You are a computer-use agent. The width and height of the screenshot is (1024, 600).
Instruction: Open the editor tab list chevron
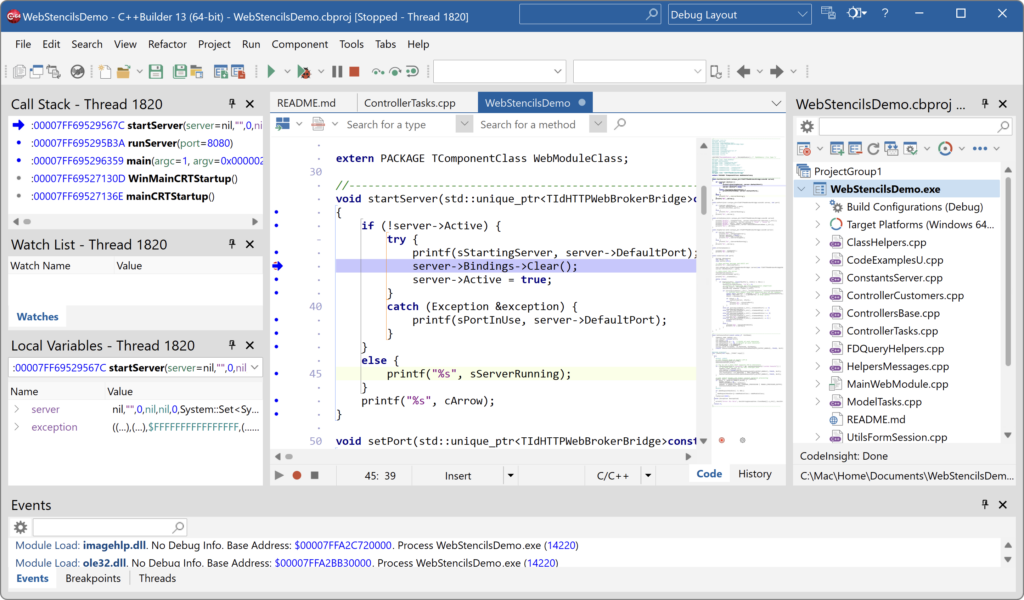[776, 103]
